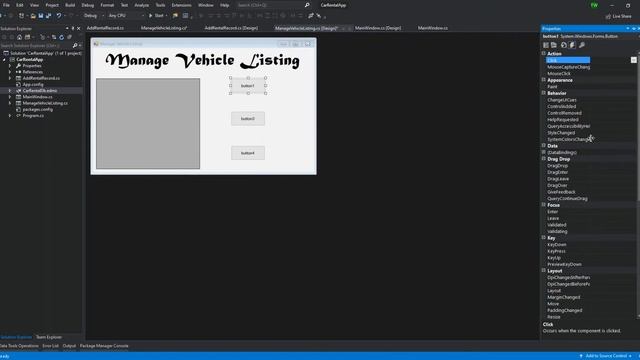Switch to the AddRentalRecord.cs tab
The width and height of the screenshot is (640, 360).
[105, 28]
